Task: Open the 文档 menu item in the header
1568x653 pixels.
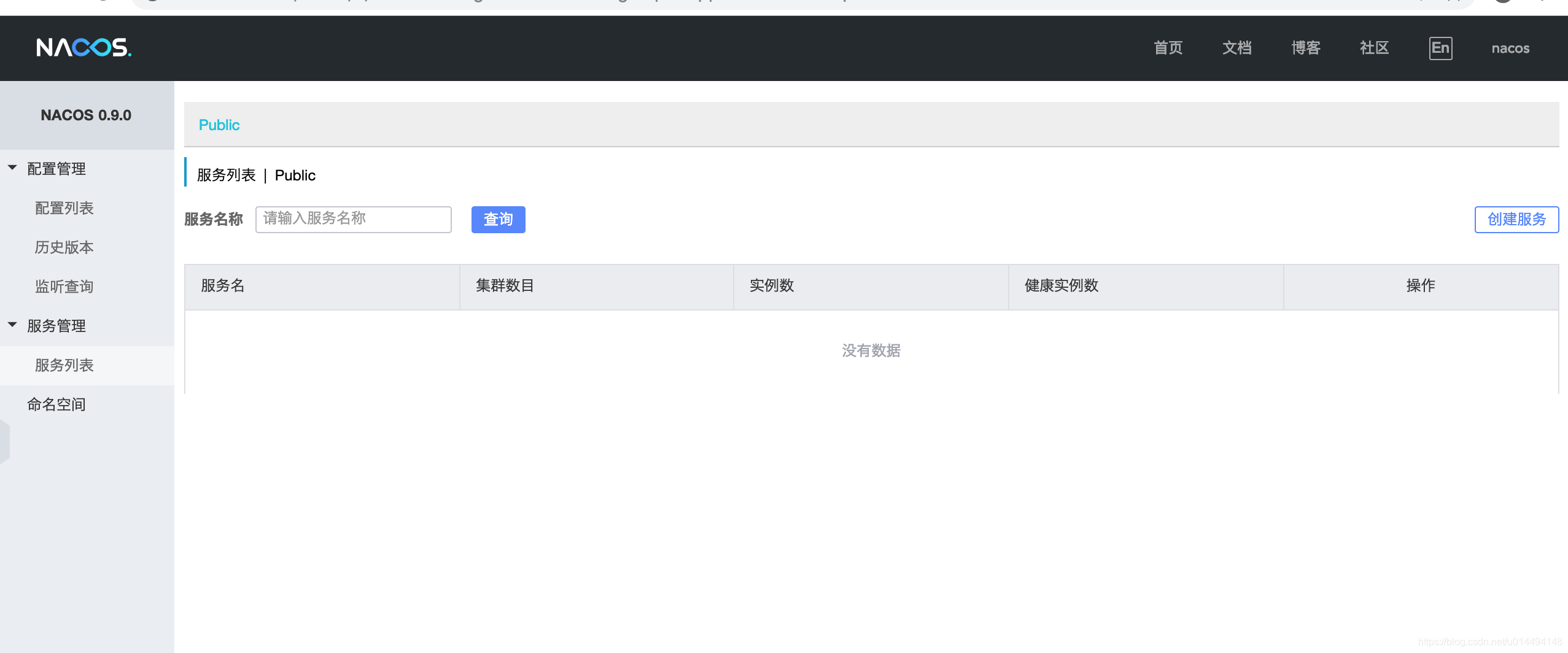Action: click(x=1236, y=48)
